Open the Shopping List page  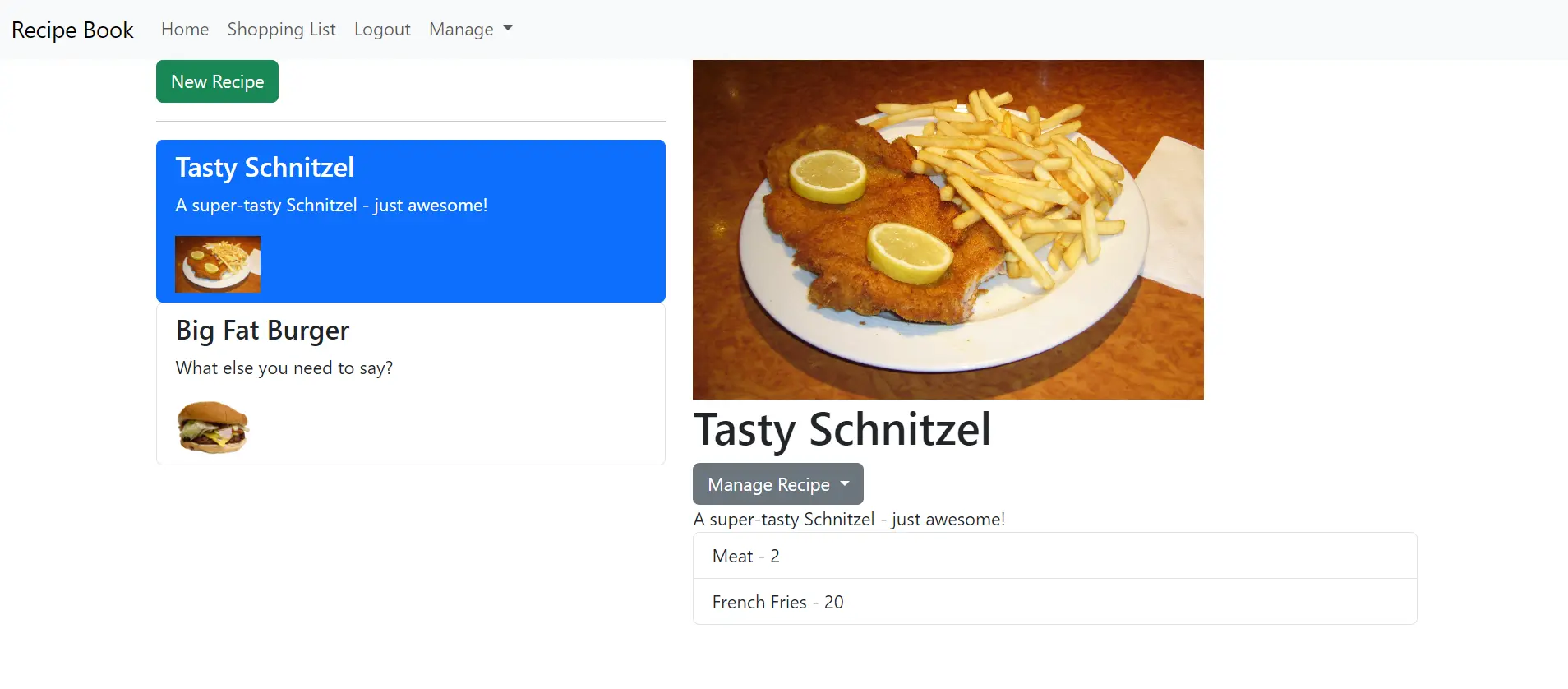click(281, 29)
